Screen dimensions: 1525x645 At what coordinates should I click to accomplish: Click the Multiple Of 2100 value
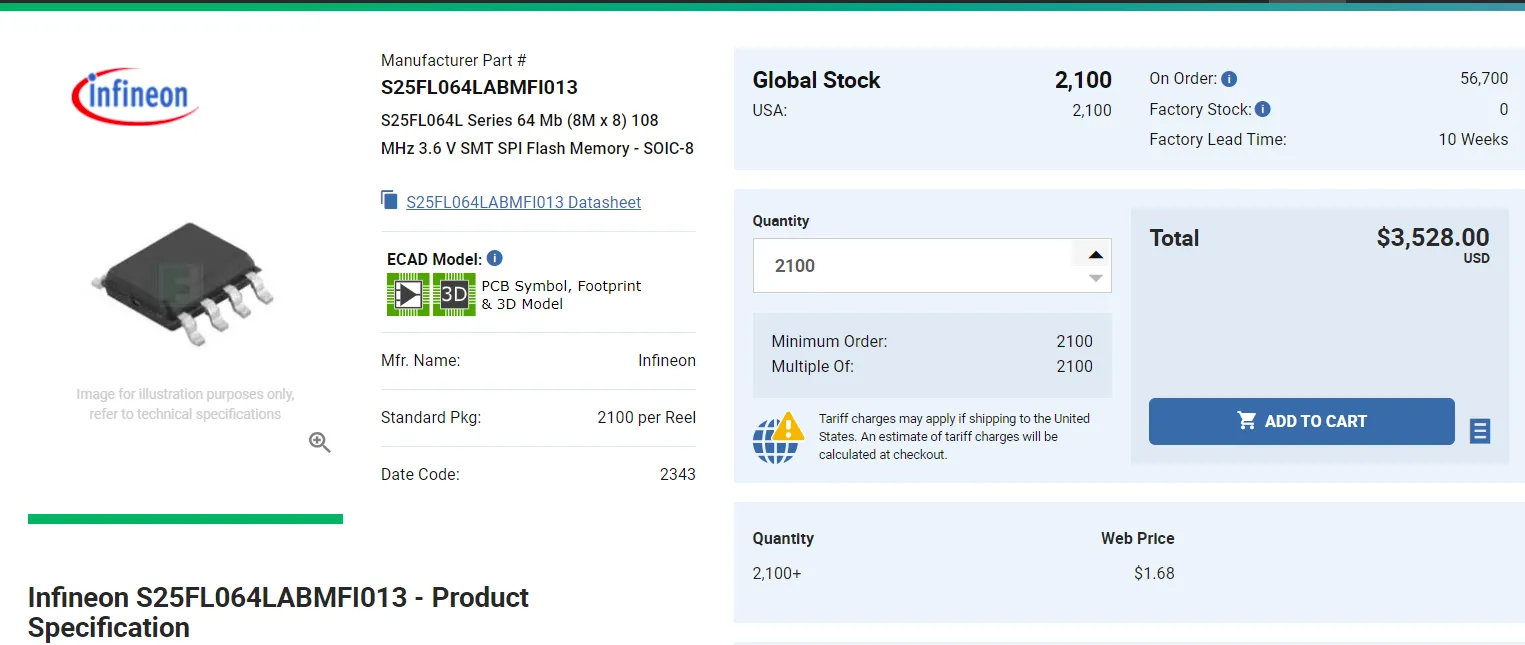coord(1074,366)
